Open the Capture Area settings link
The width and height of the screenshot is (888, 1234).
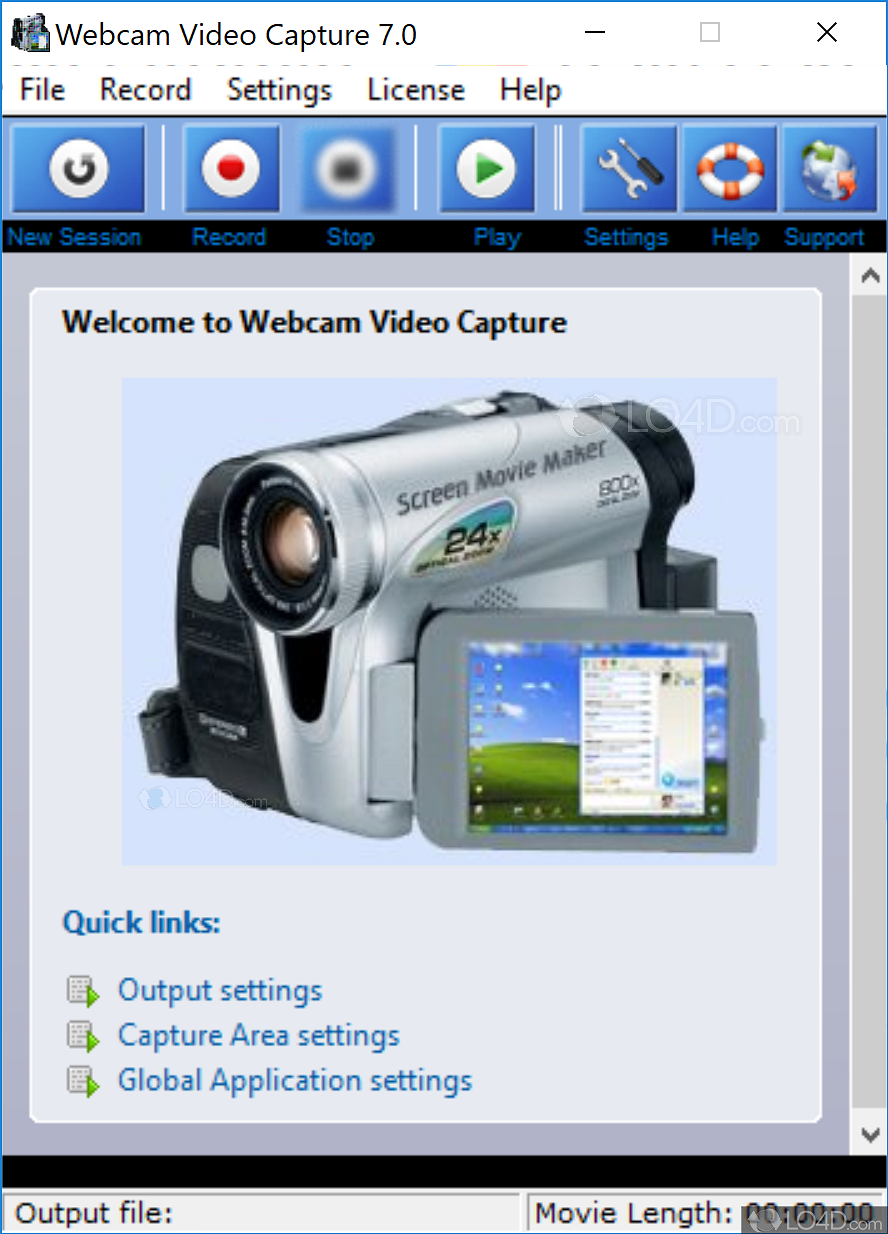click(x=258, y=1036)
